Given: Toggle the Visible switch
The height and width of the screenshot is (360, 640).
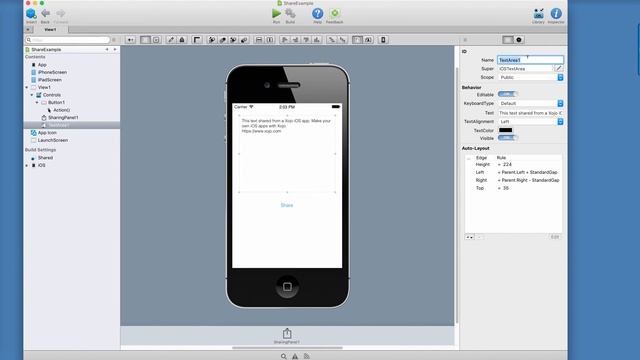Looking at the screenshot, I should pos(507,138).
